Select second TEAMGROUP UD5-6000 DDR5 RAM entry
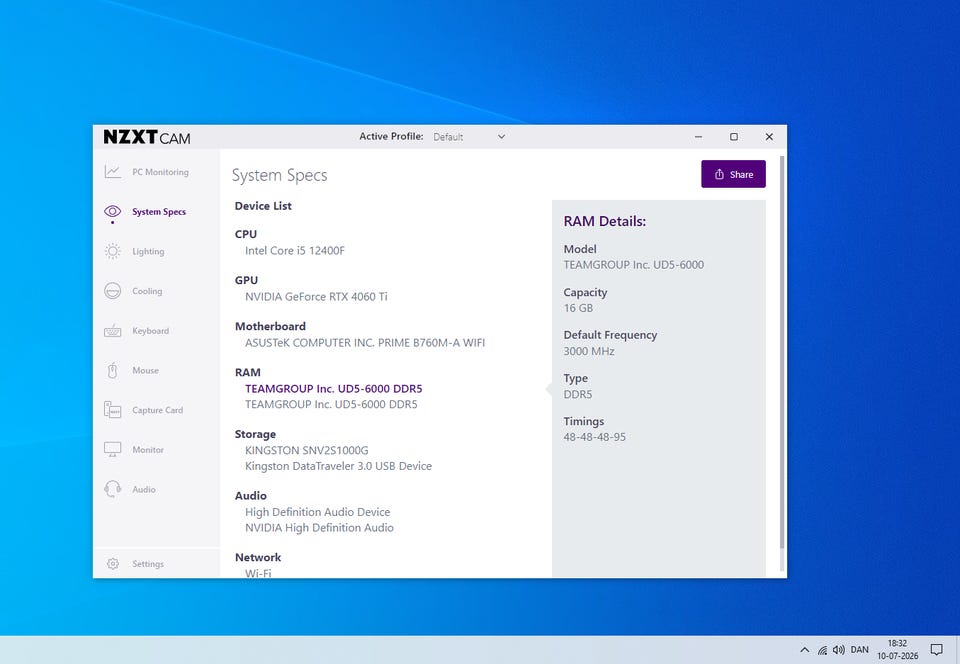Screen dimensions: 960x664 331,405
